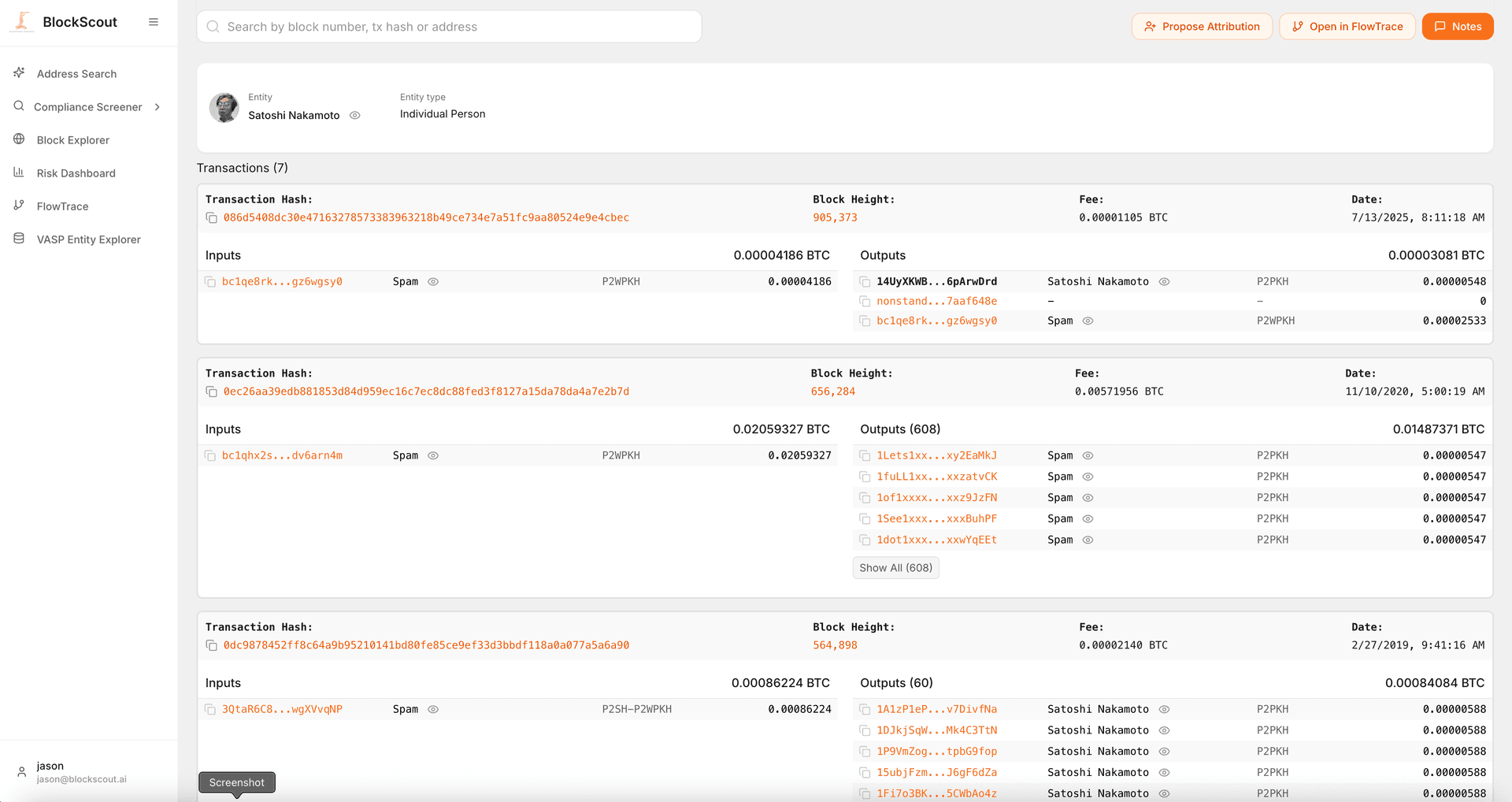This screenshot has height=802, width=1512.
Task: Toggle the Spam label eye on bc1qe8rk input
Action: coord(433,281)
